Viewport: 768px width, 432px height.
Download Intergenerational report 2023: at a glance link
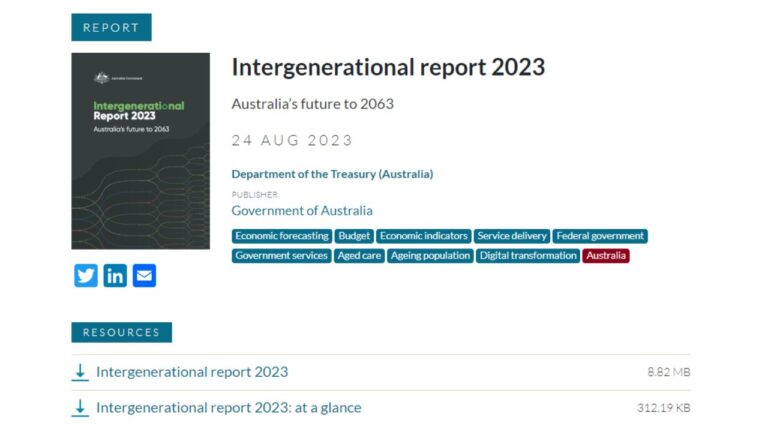[x=229, y=408]
